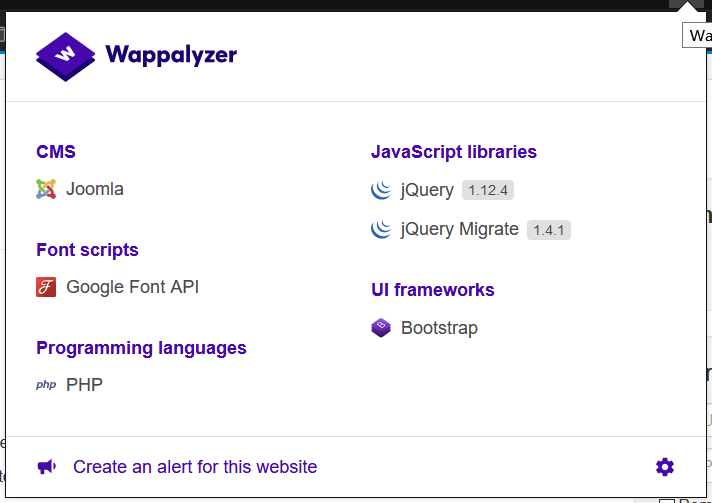The width and height of the screenshot is (712, 503).
Task: Open the Bootstrap framework link
Action: (439, 328)
